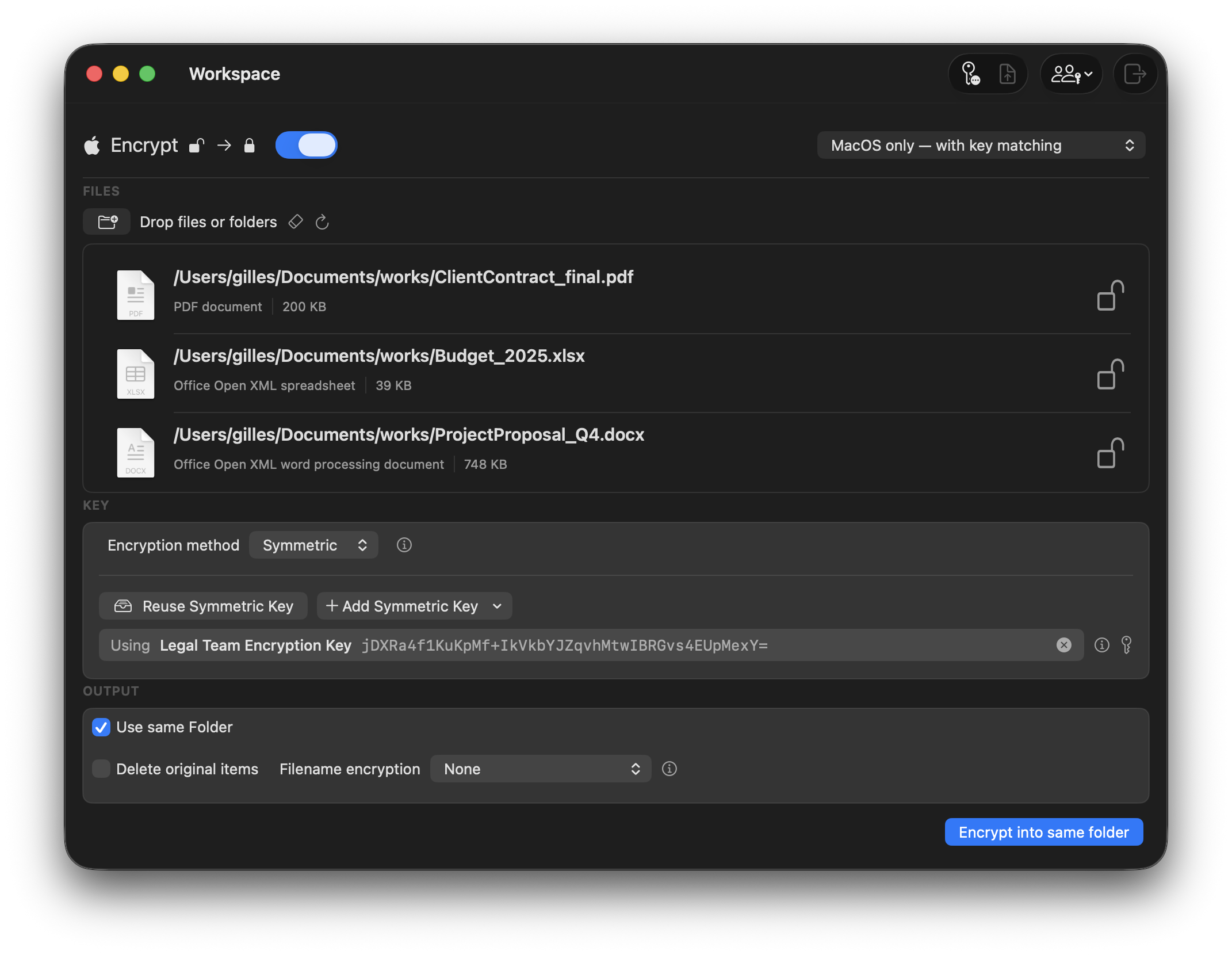Click Reuse Symmetric Key button
This screenshot has height=955, width=1232.
coord(203,606)
